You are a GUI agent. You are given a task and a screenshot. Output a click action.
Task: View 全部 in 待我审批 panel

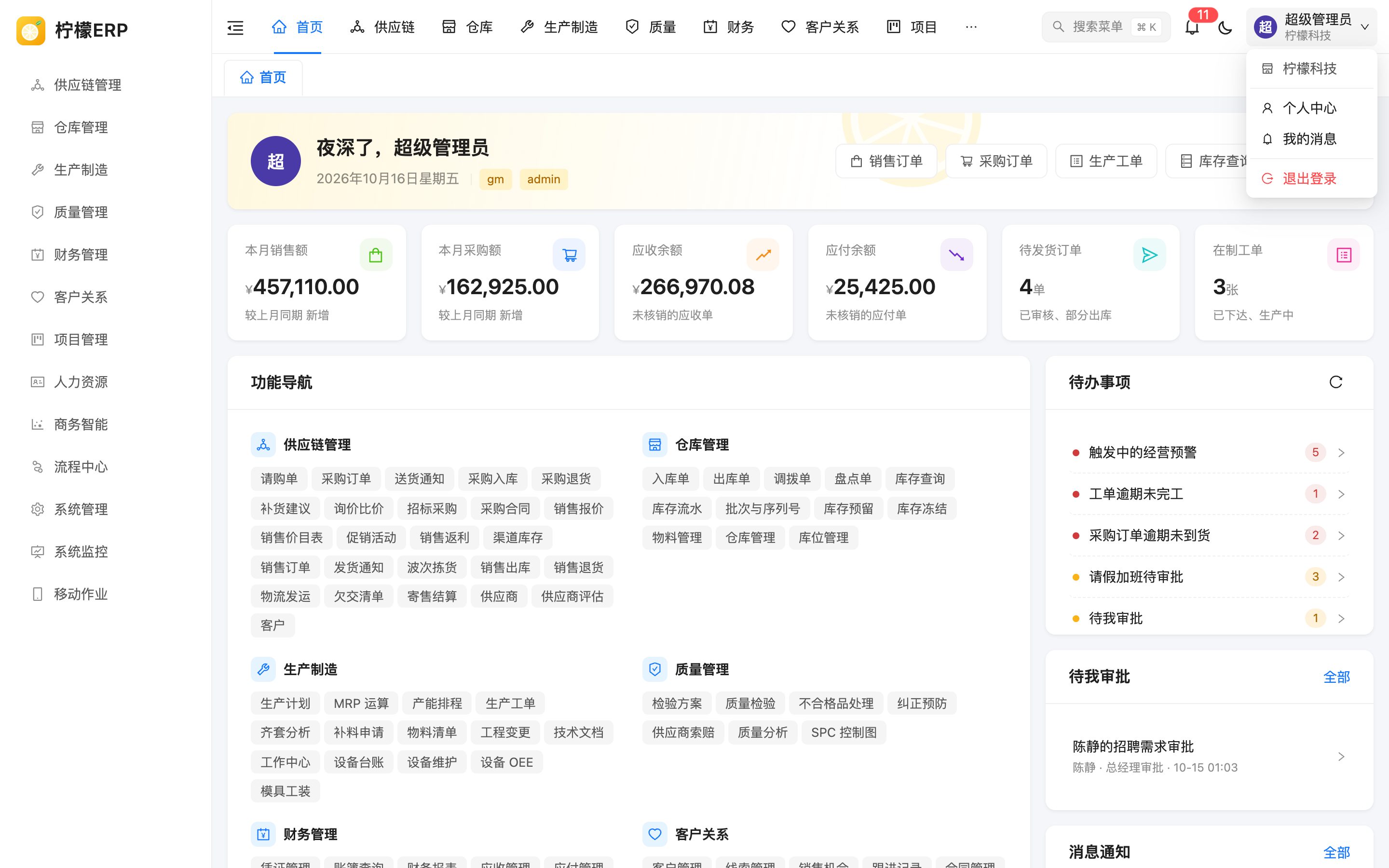(x=1336, y=678)
